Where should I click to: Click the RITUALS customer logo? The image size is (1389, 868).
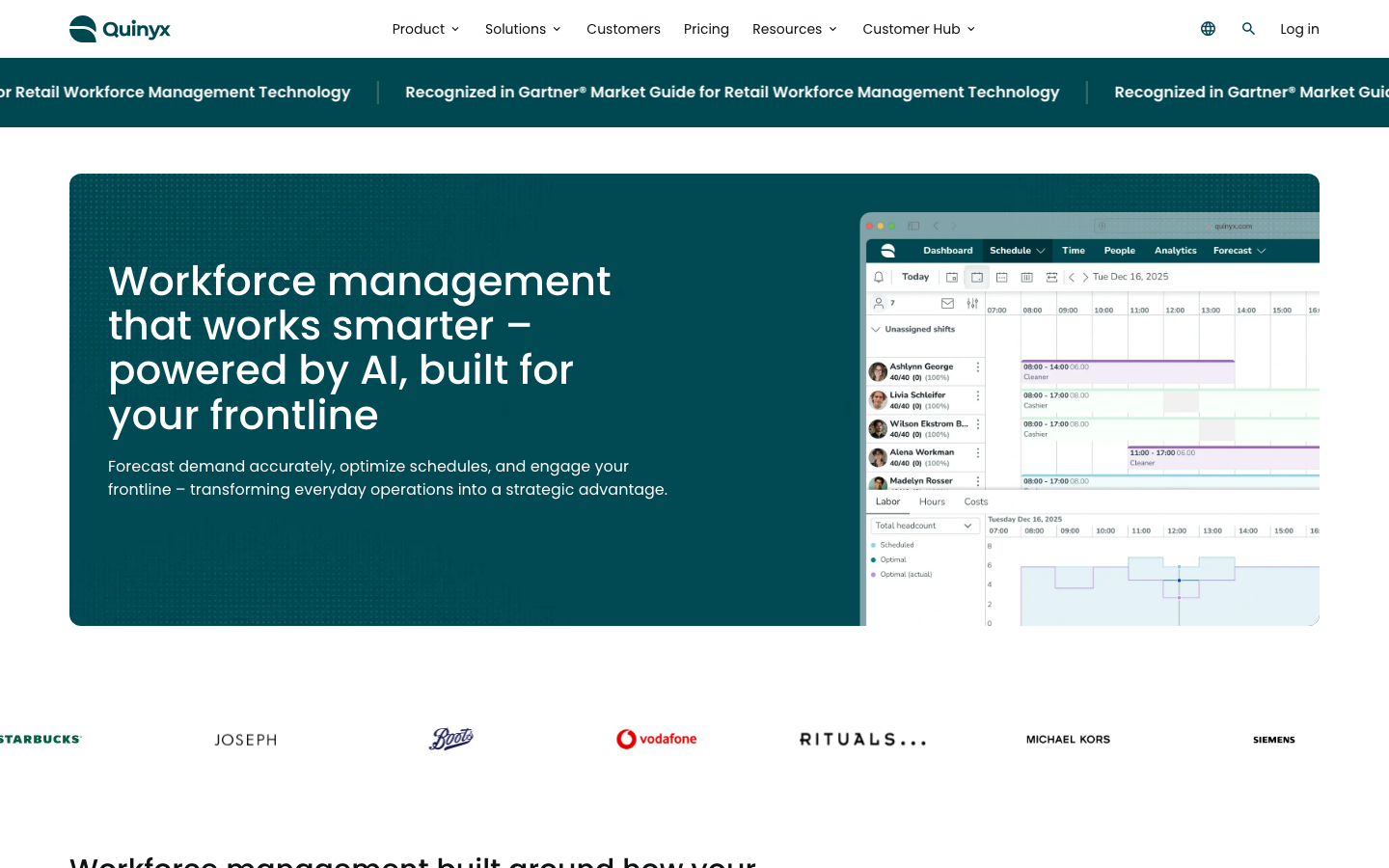click(x=862, y=740)
